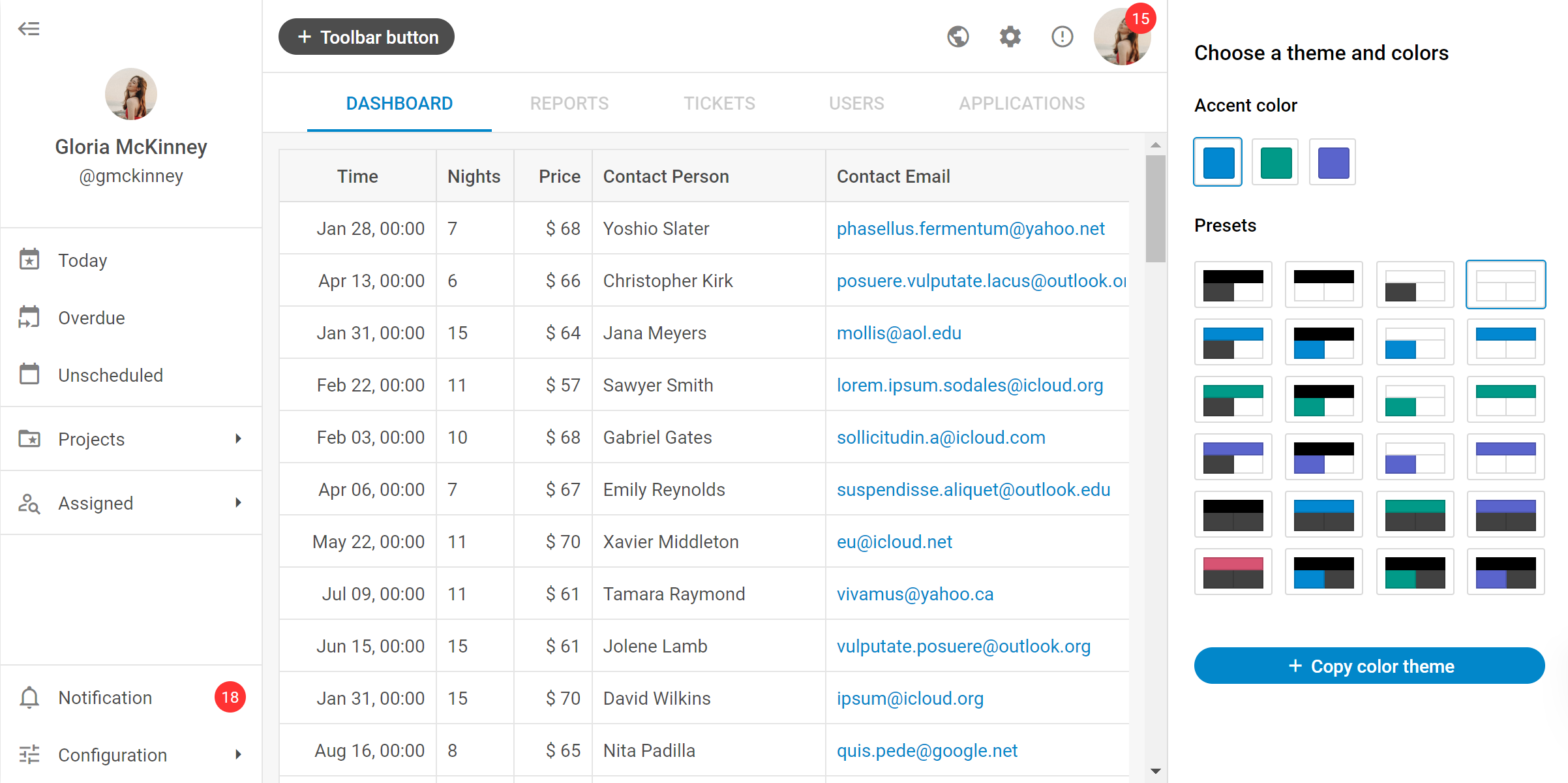Click the globe icon in the toolbar
Image resolution: width=1568 pixels, height=783 pixels.
point(958,37)
